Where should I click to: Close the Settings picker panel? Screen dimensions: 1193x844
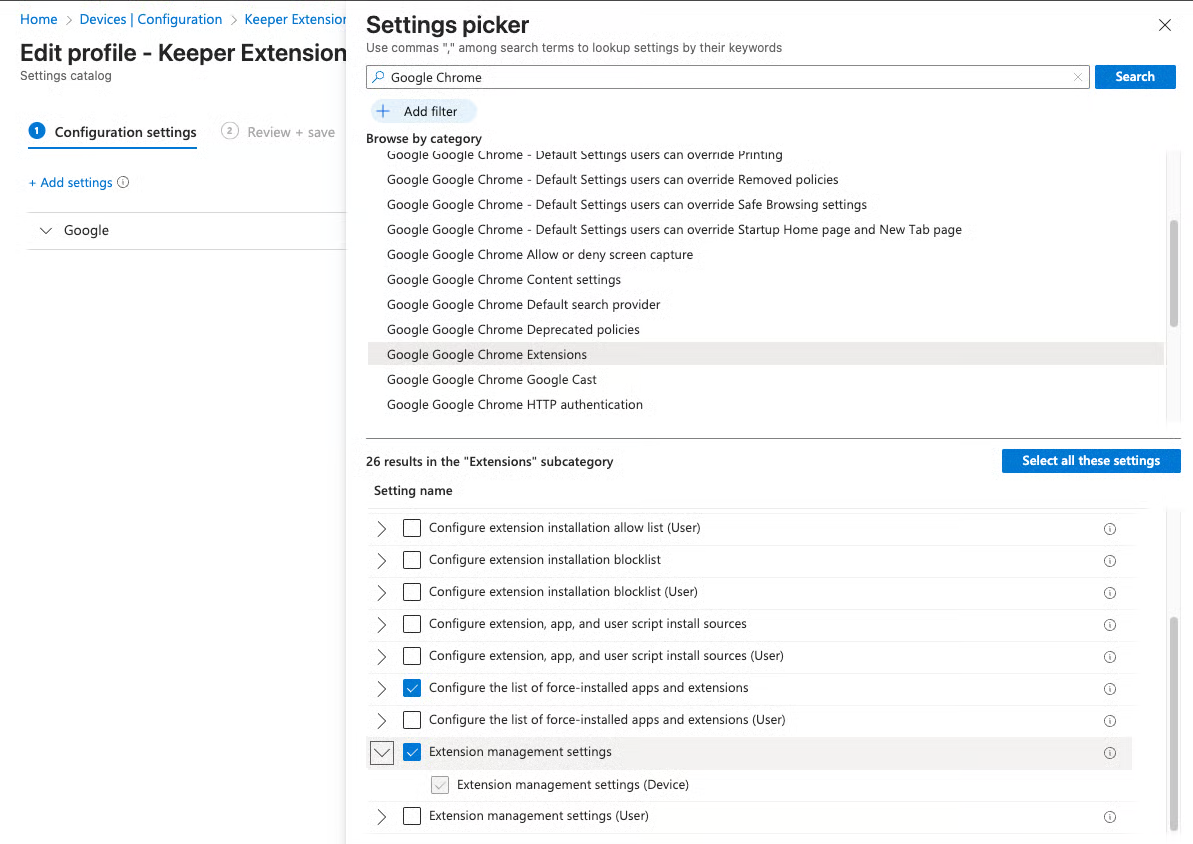(x=1164, y=26)
